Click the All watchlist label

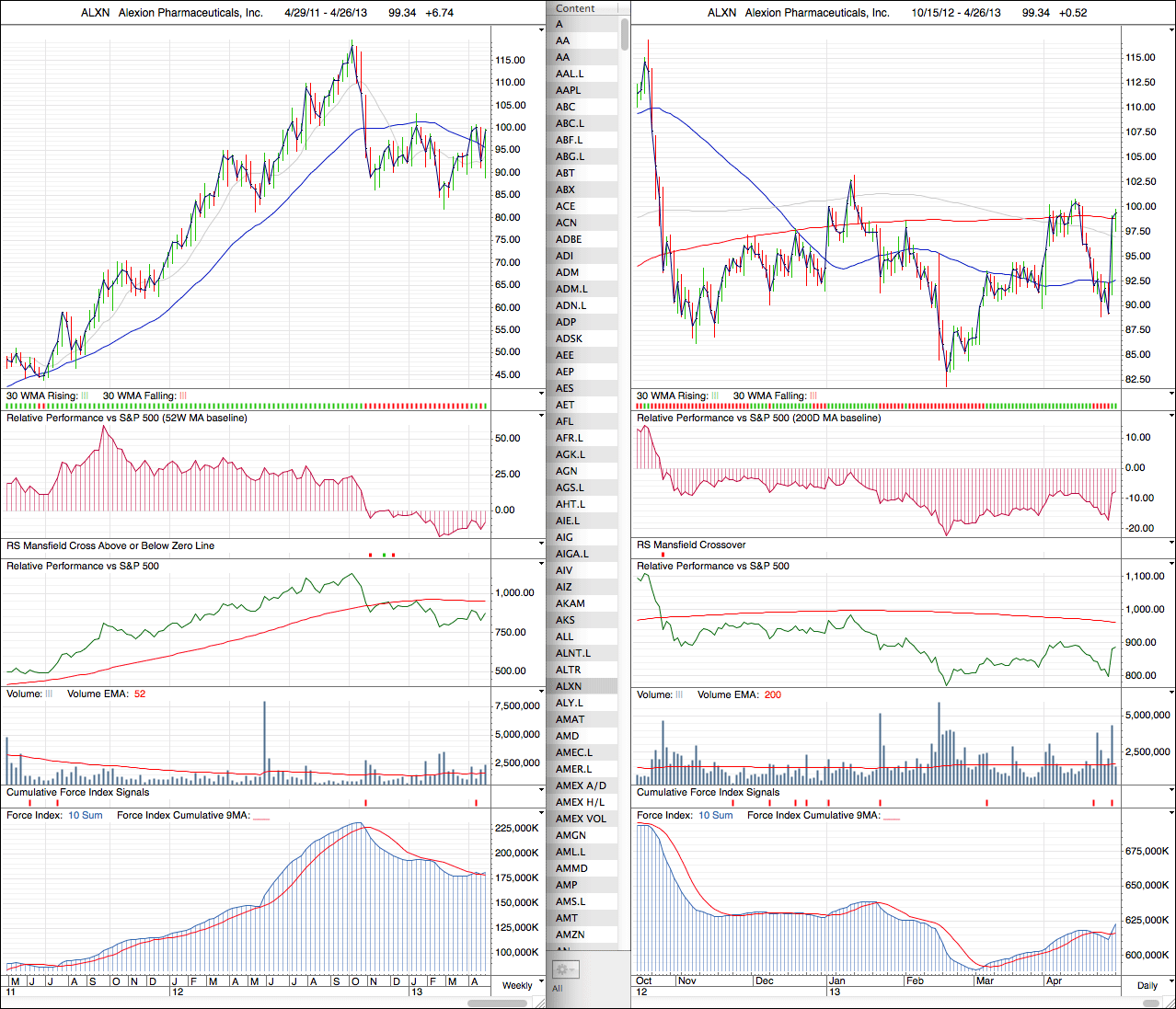click(557, 989)
